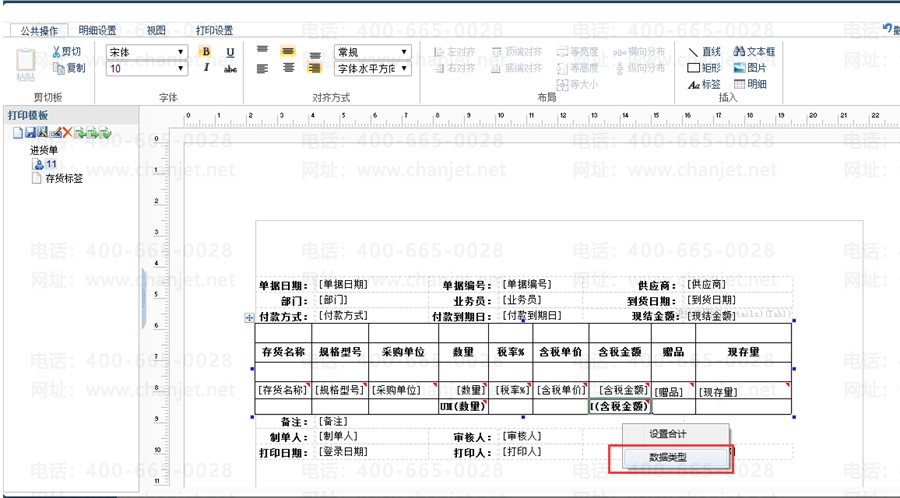
Task: Select the [备注] field
Action: (333, 421)
